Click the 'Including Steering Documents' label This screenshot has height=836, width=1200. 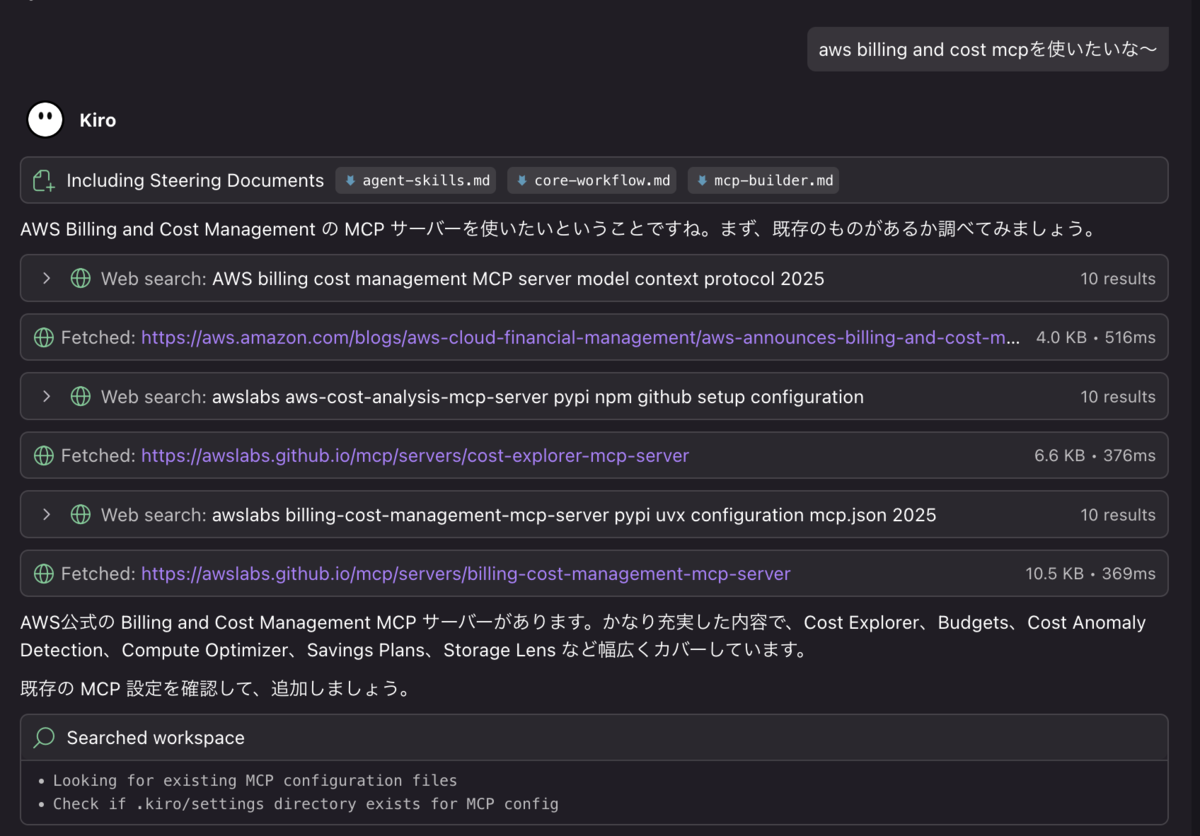coord(195,181)
